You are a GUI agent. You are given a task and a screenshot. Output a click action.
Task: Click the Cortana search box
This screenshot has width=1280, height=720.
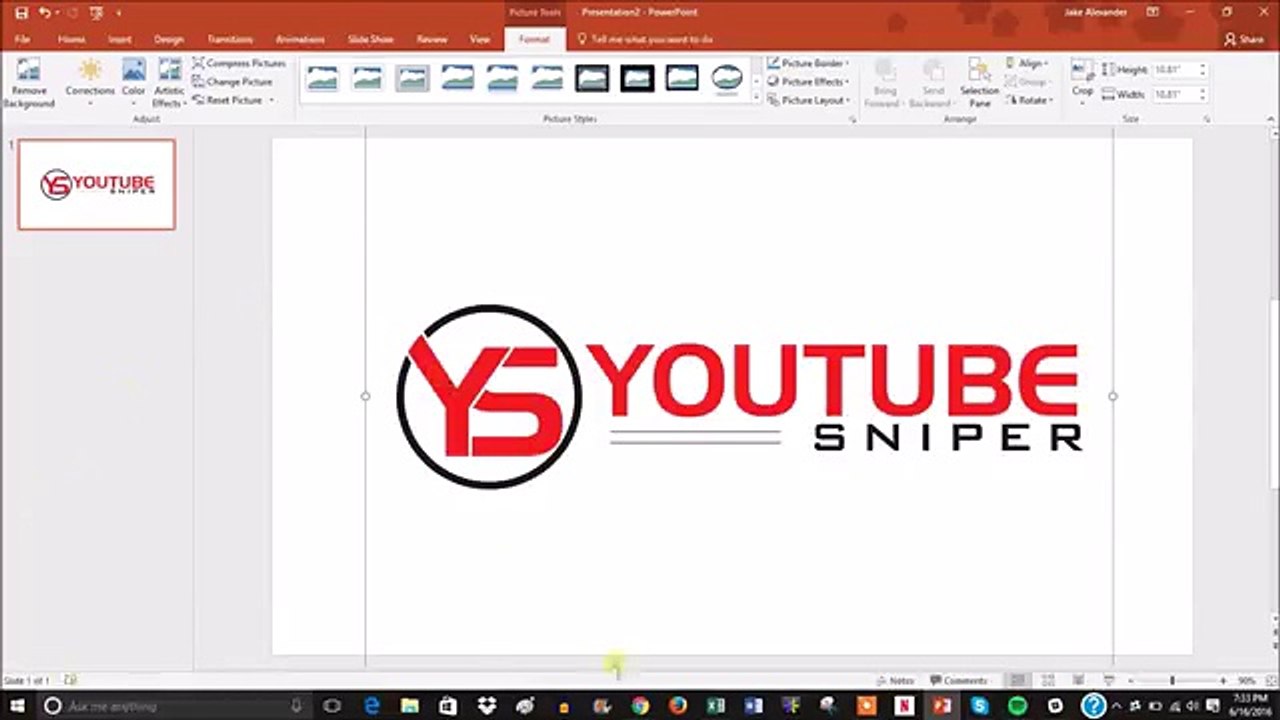point(175,706)
